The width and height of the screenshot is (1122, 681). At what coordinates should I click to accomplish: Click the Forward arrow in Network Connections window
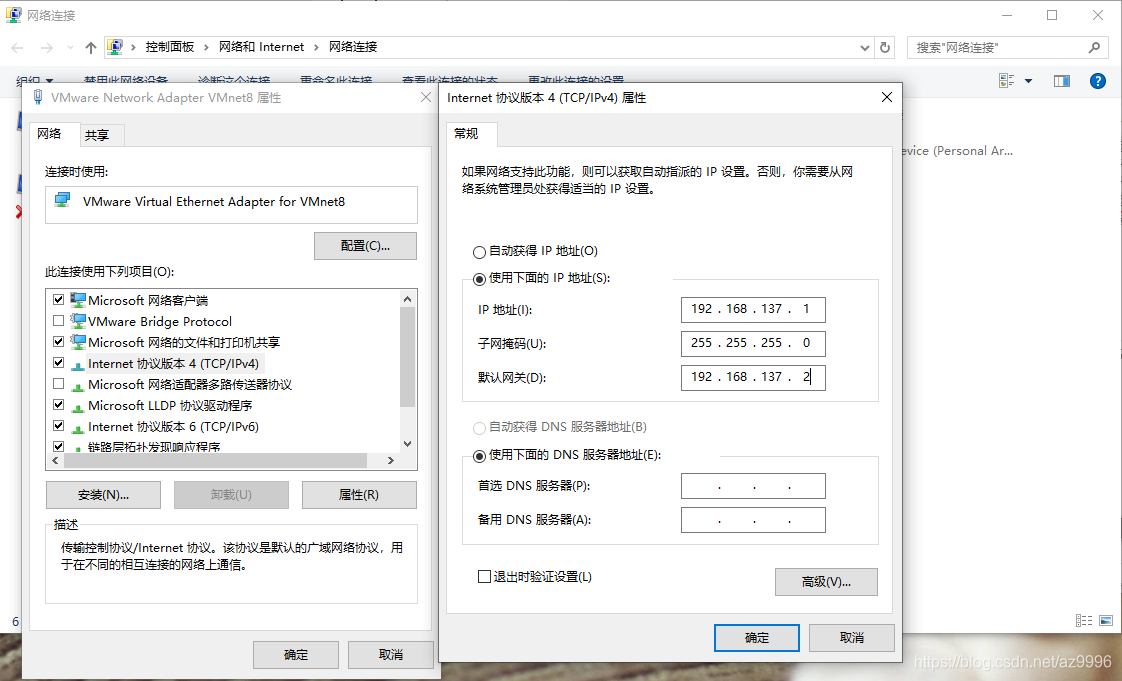[47, 48]
